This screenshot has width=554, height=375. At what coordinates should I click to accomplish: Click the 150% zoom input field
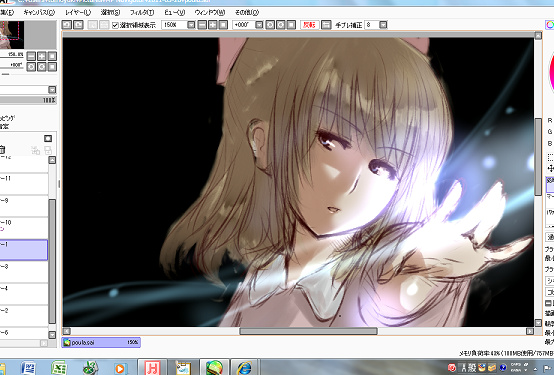(174, 25)
